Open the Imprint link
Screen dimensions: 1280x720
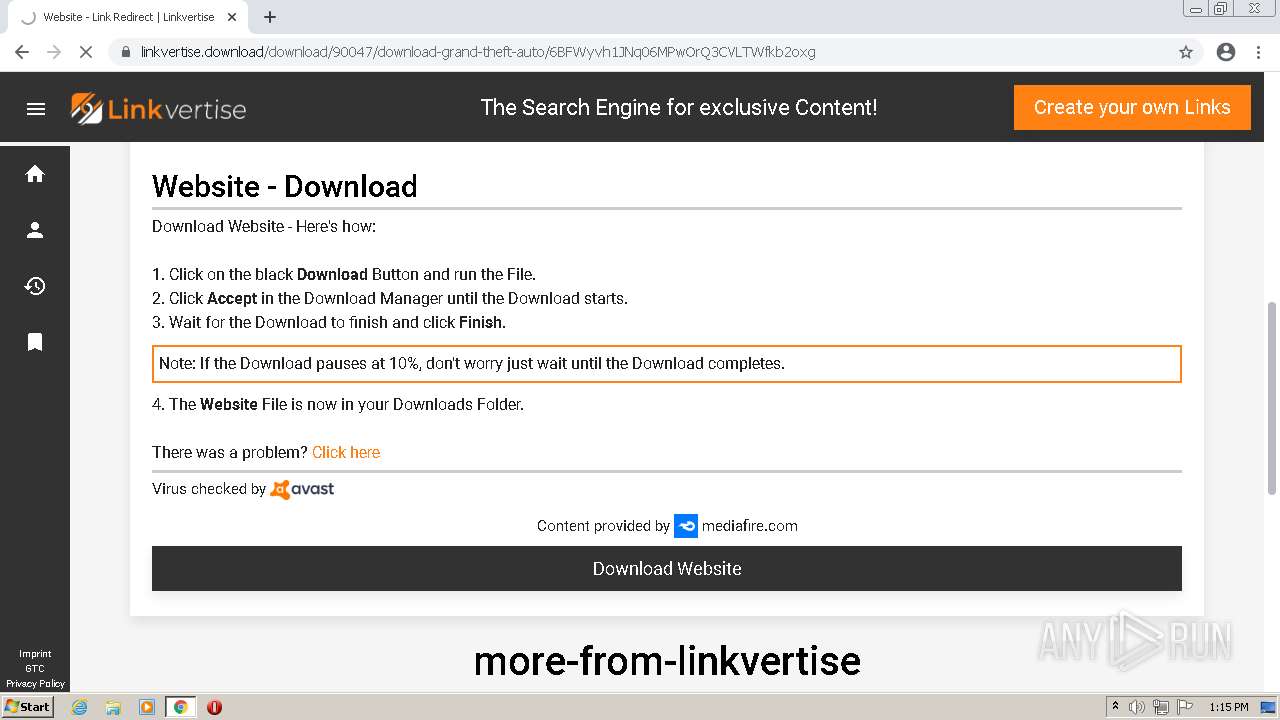[35, 654]
